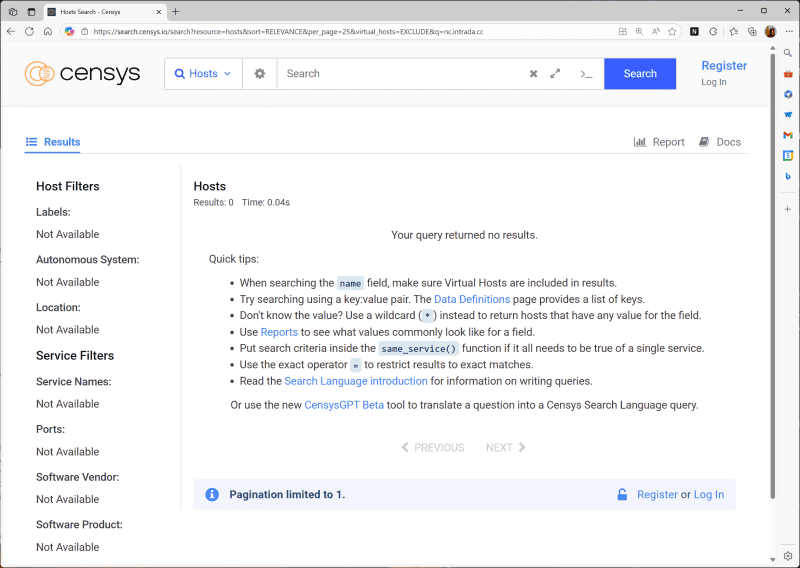800x568 pixels.
Task: Click the Censys logo
Action: coord(82,73)
